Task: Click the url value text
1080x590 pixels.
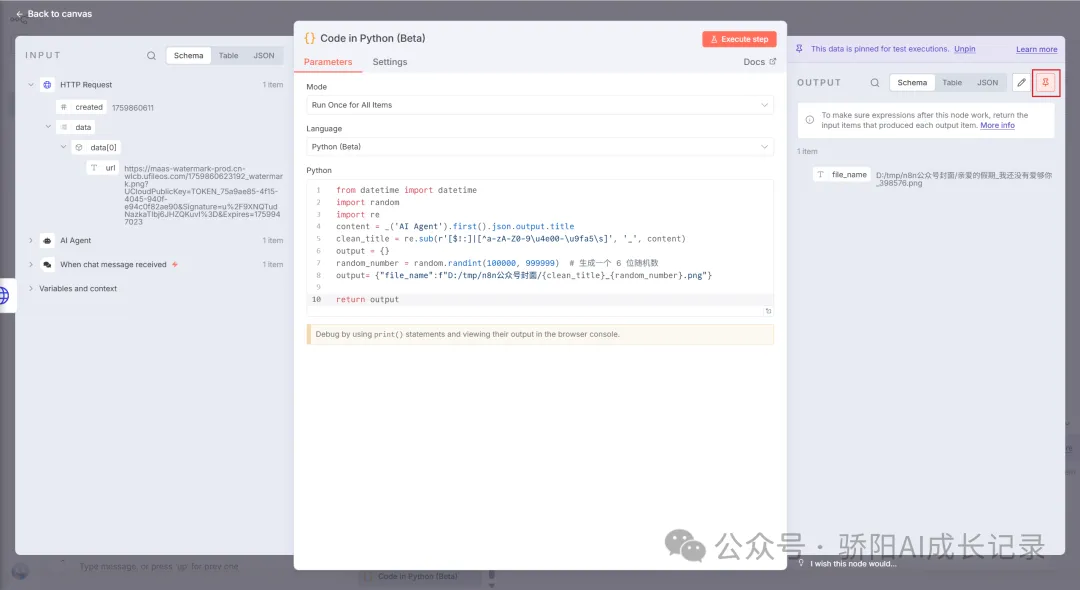Action: [x=203, y=195]
